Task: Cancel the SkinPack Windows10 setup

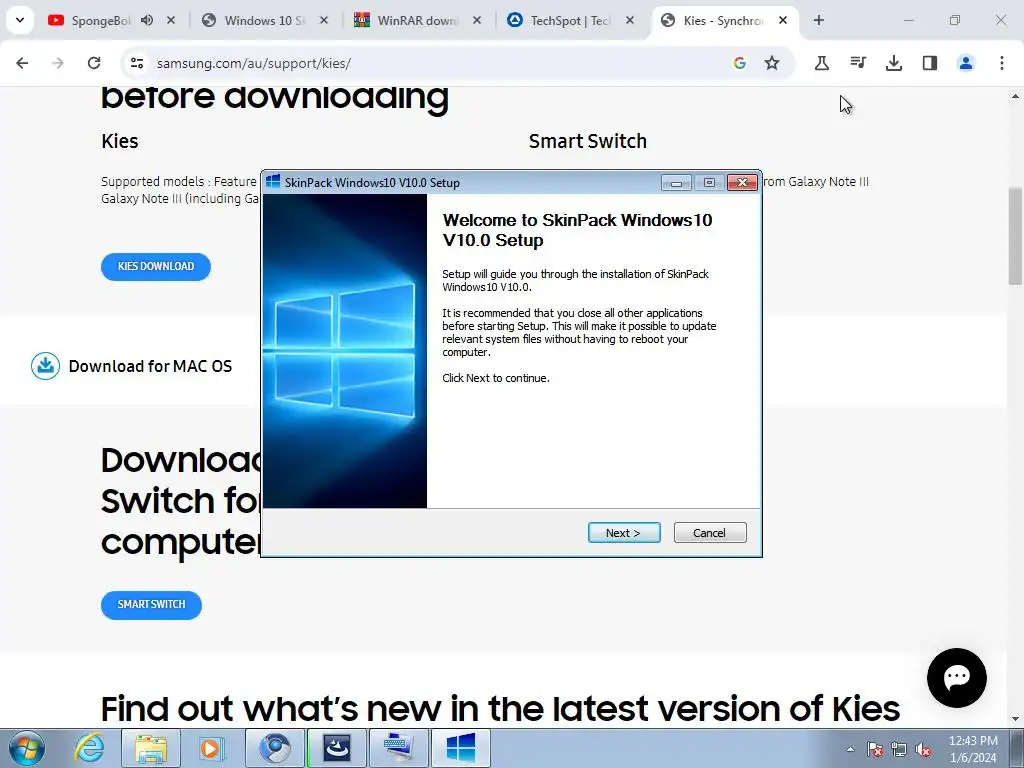Action: [x=710, y=532]
